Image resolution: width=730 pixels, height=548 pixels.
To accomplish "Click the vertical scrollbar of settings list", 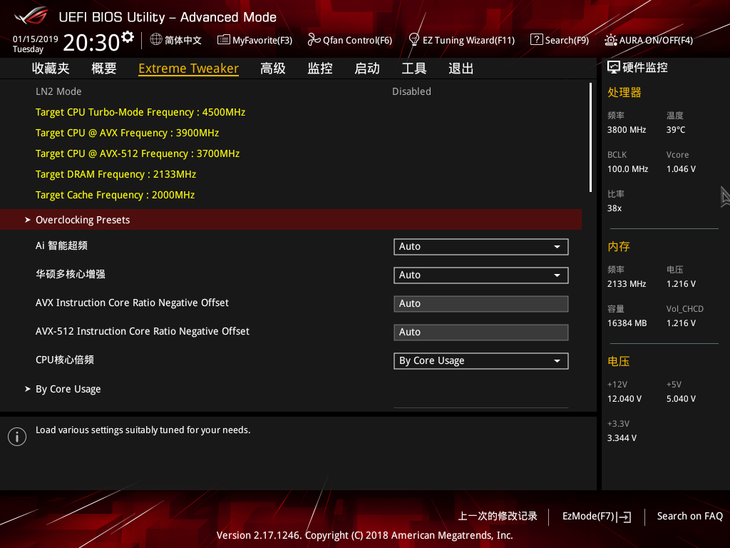I will [590, 137].
